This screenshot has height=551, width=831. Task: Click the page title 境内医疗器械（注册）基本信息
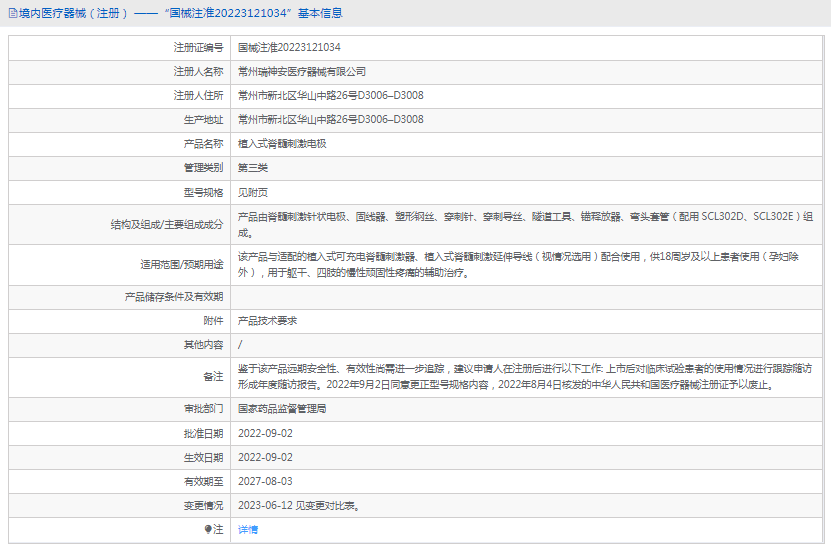(x=181, y=13)
